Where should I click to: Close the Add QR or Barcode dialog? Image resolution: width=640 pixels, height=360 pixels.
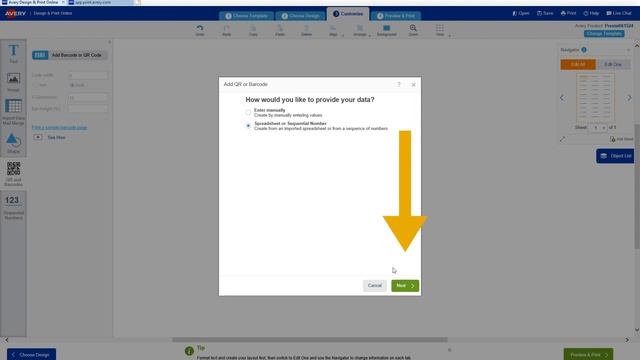tap(413, 84)
